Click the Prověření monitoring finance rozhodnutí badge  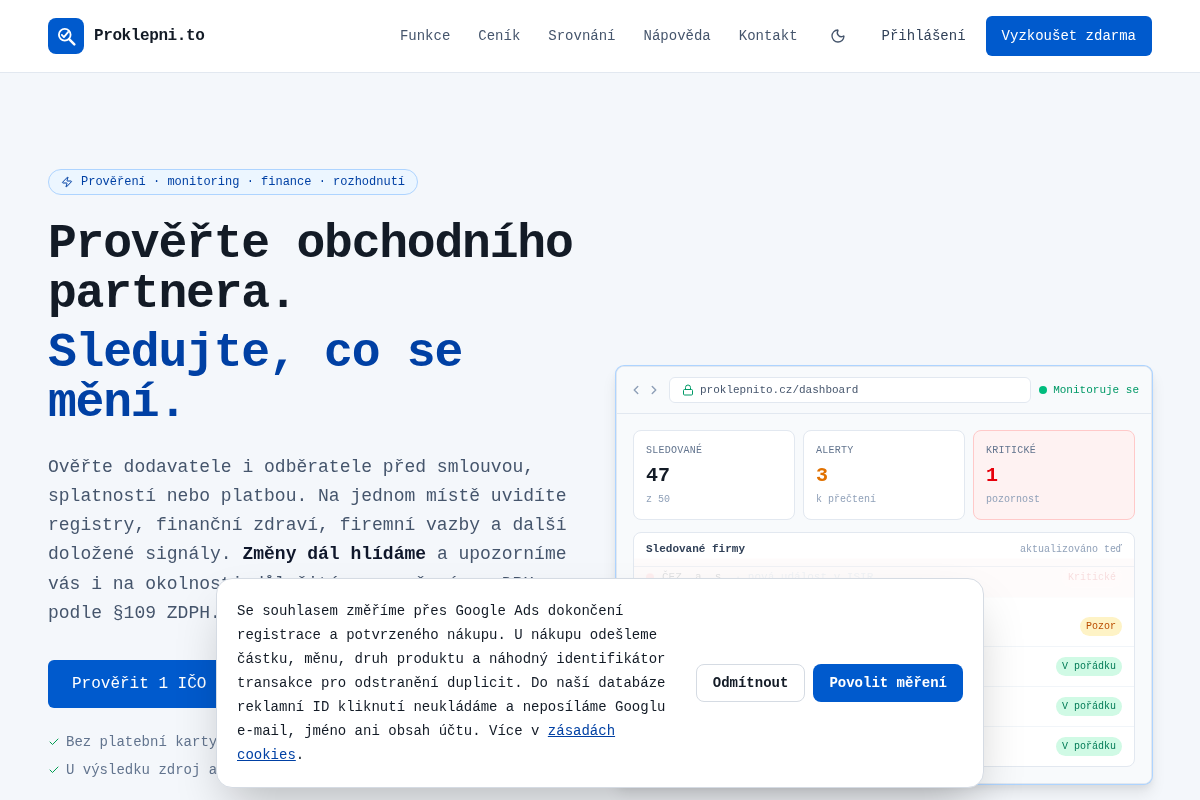[233, 182]
